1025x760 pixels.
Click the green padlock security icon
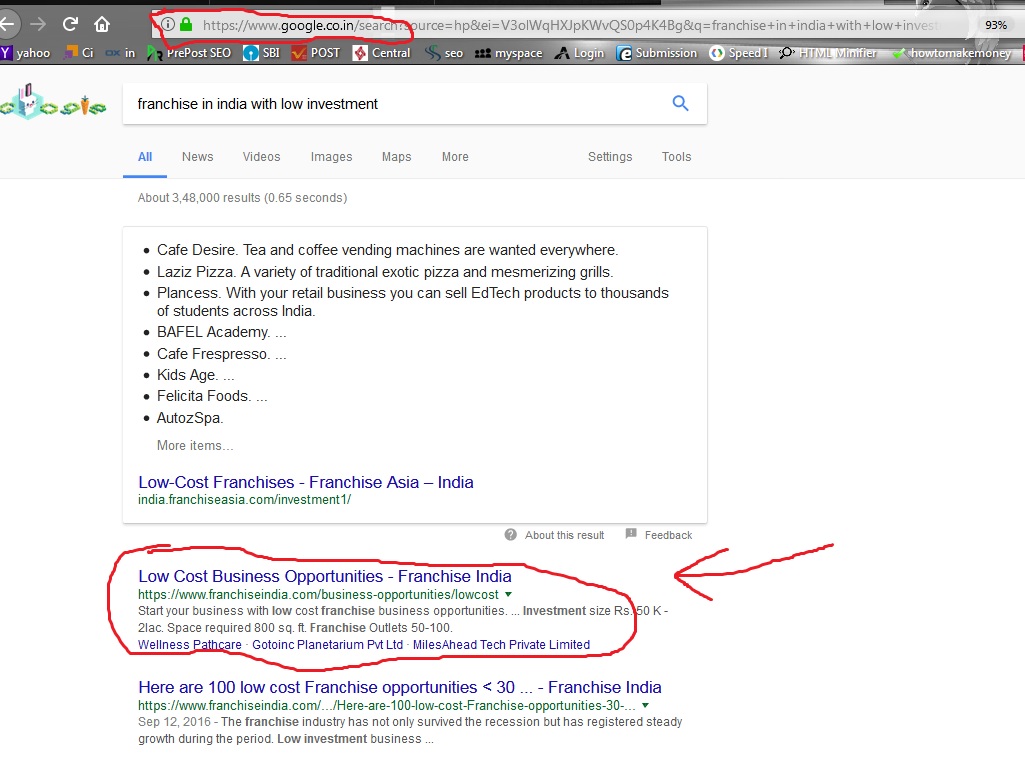tap(186, 24)
